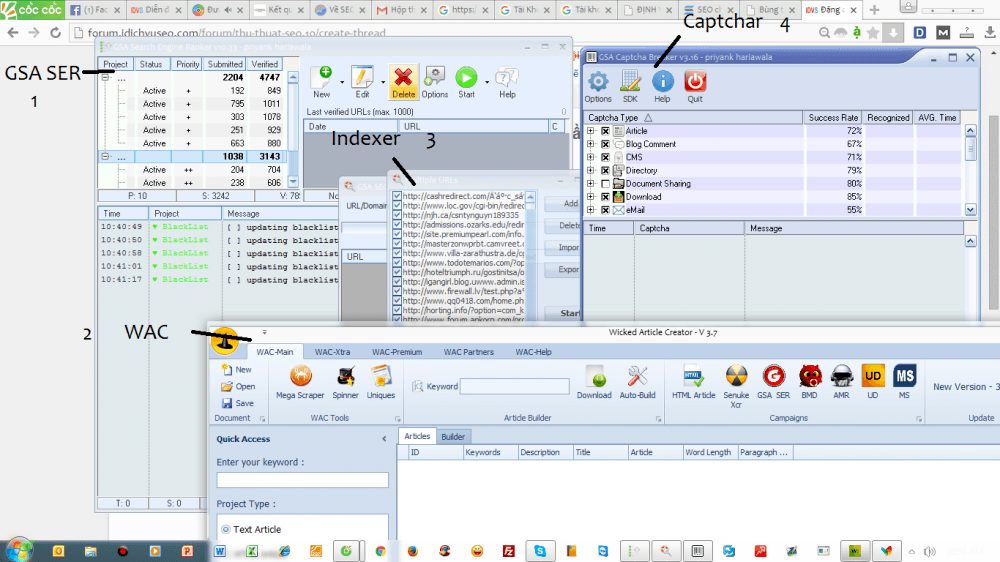Click Captcha Type list scrollbar down arrow

[971, 209]
